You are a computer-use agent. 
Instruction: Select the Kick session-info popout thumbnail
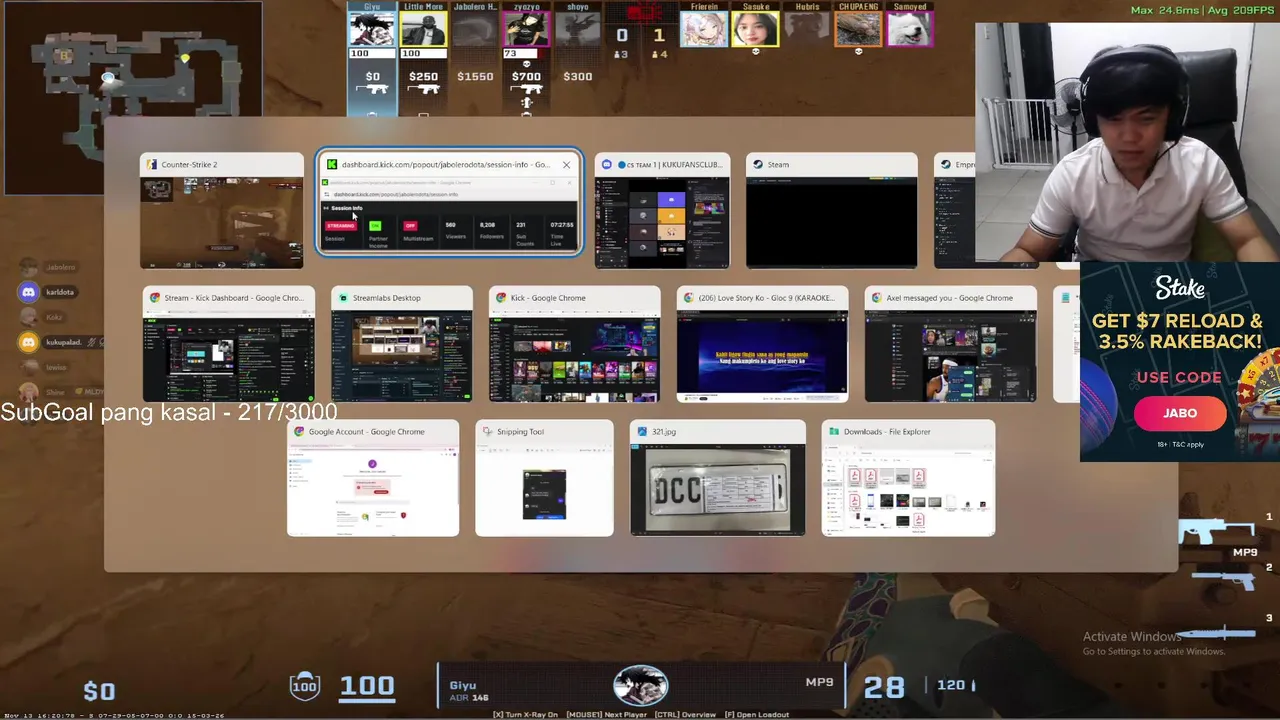pos(449,203)
